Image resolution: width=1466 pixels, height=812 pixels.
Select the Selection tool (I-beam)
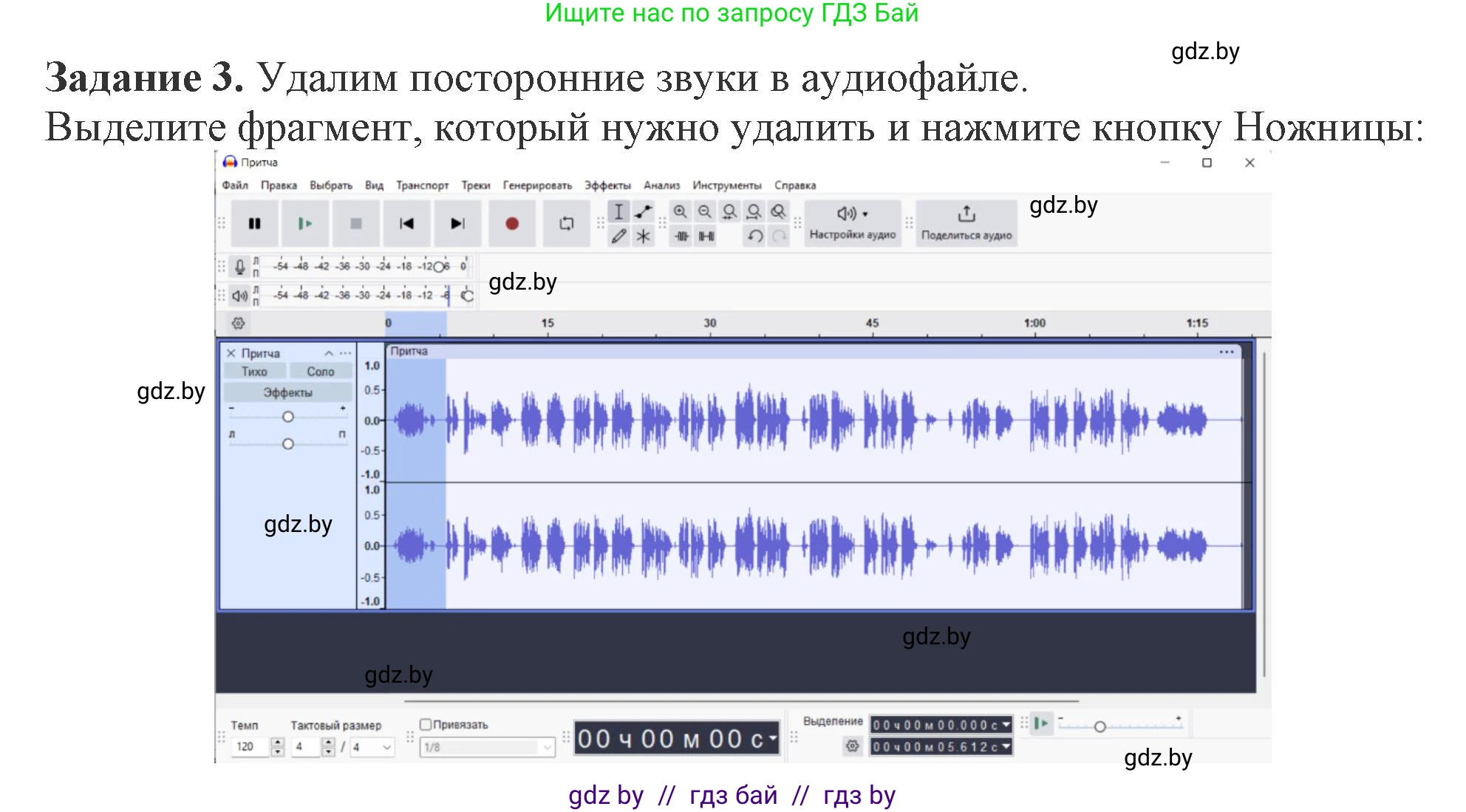pos(618,212)
